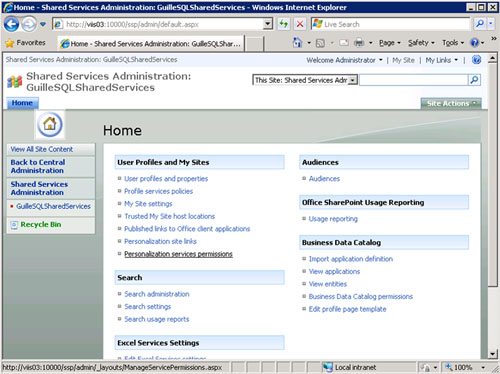Screen dimensions: 500x374
Task: Open Import application definition
Action: point(351,259)
